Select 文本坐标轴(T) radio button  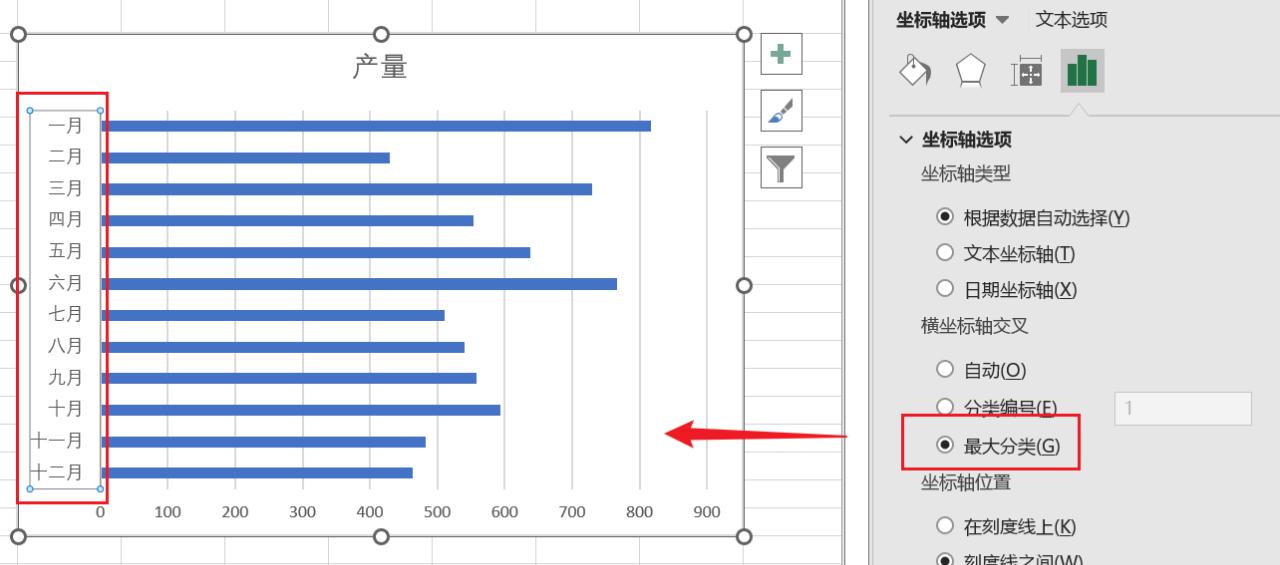tap(945, 253)
